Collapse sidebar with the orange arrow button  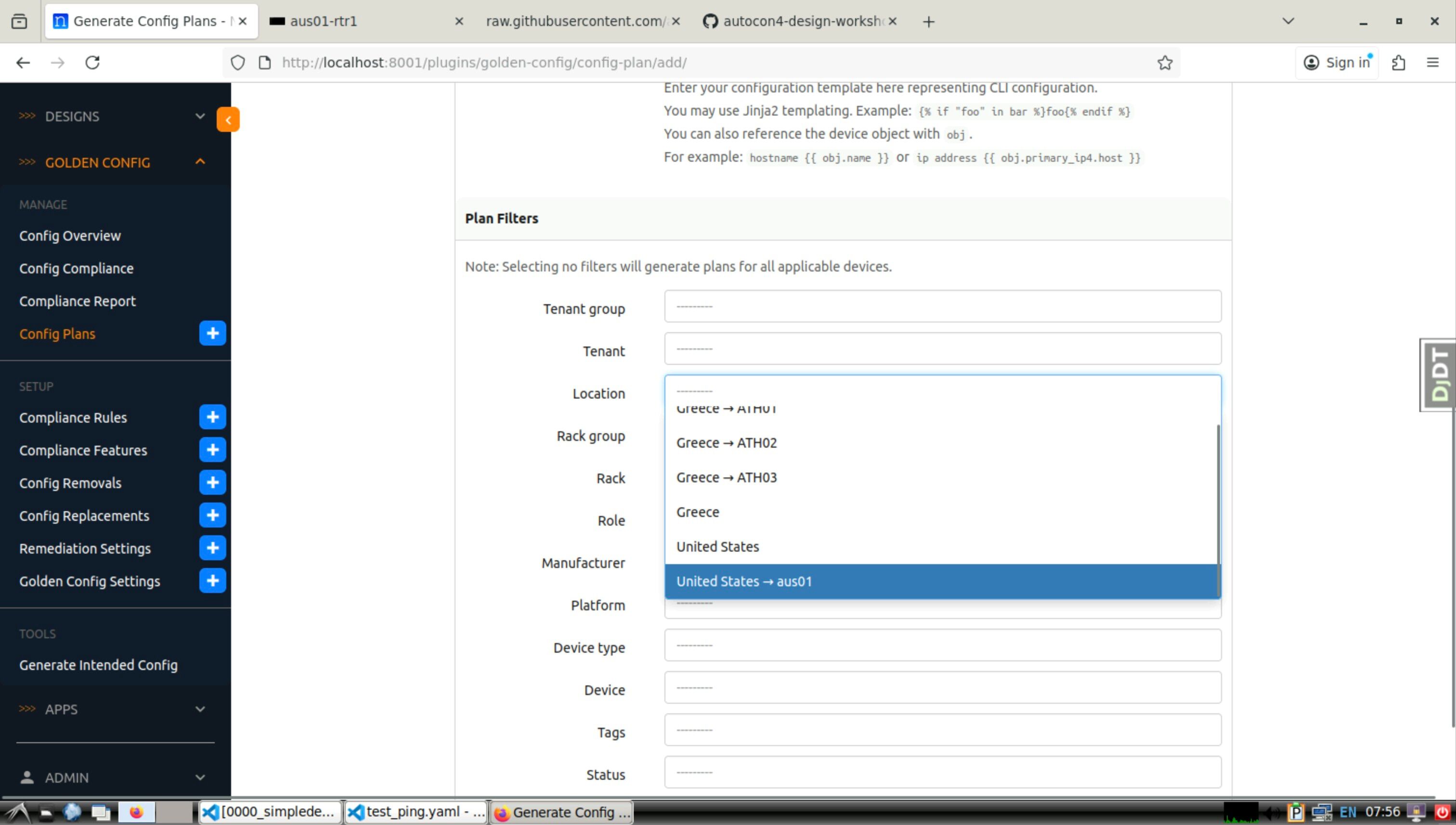(228, 119)
